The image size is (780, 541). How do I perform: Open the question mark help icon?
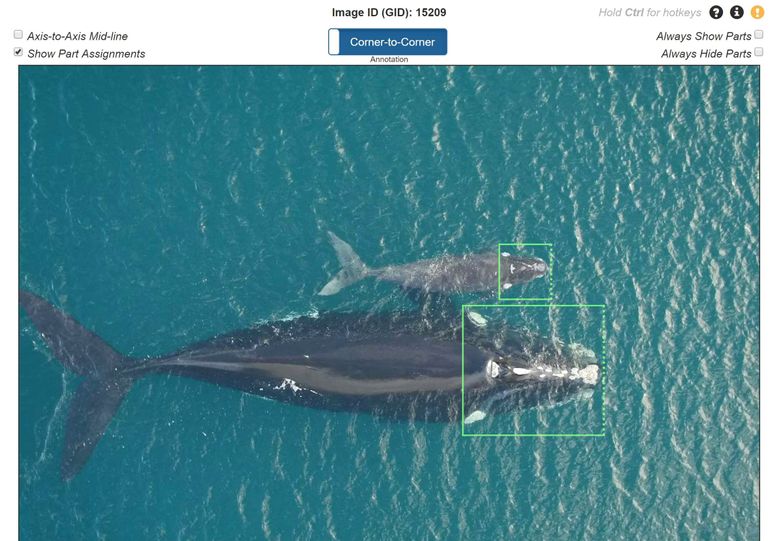(716, 12)
